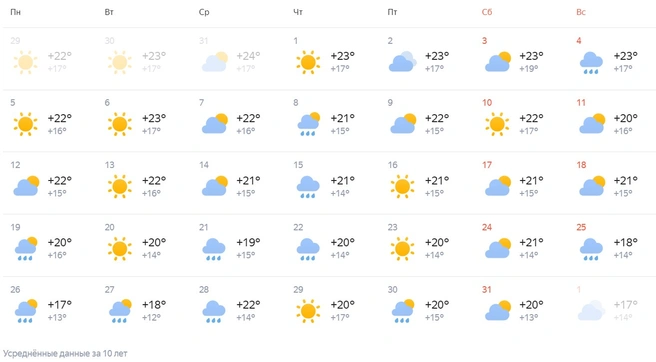Click the Вс weekday column header

pyautogui.click(x=581, y=12)
